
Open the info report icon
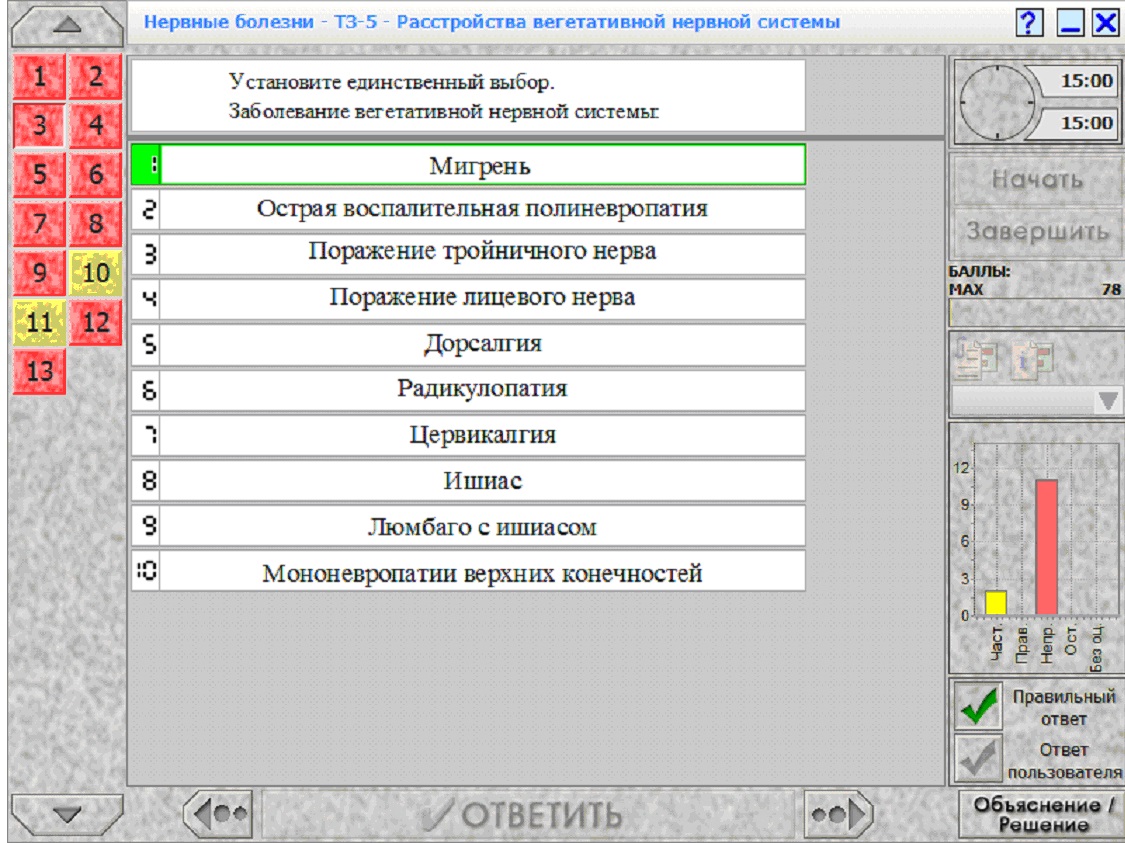click(x=1032, y=359)
